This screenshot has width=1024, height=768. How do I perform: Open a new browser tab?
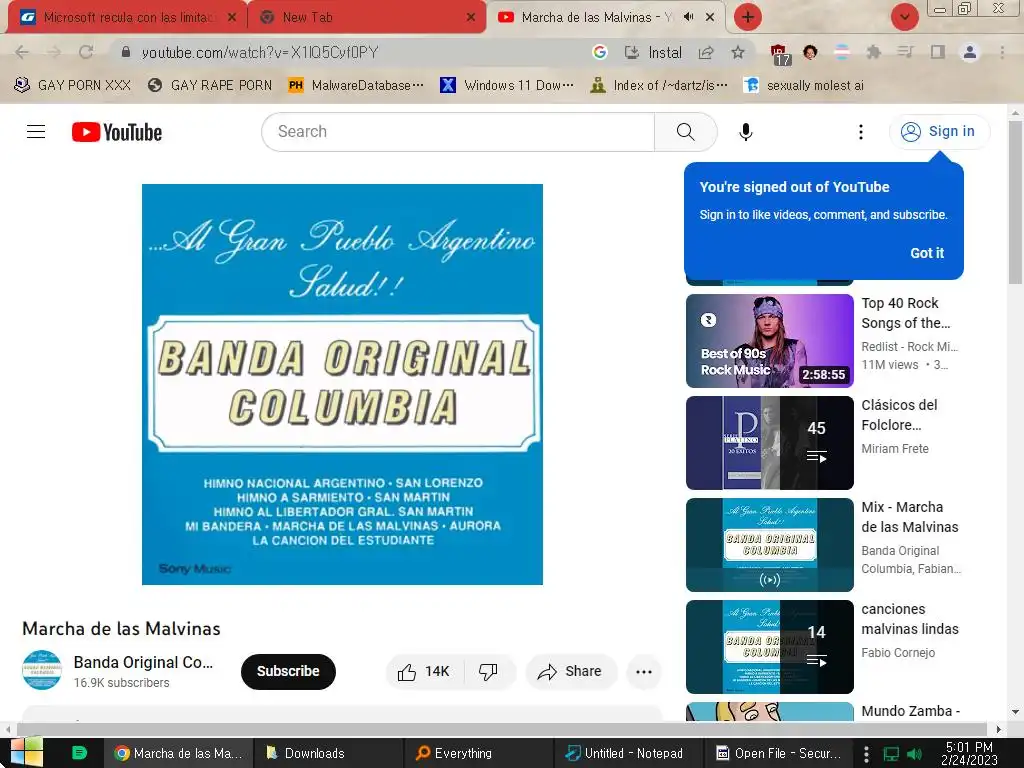point(748,18)
